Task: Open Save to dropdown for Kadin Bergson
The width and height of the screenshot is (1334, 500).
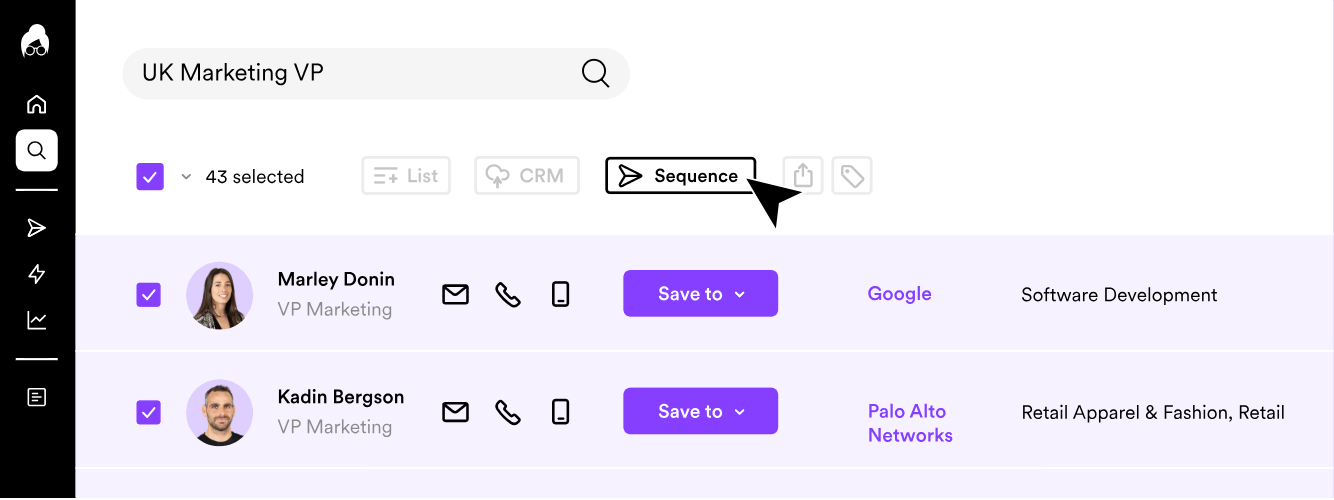Action: 700,411
